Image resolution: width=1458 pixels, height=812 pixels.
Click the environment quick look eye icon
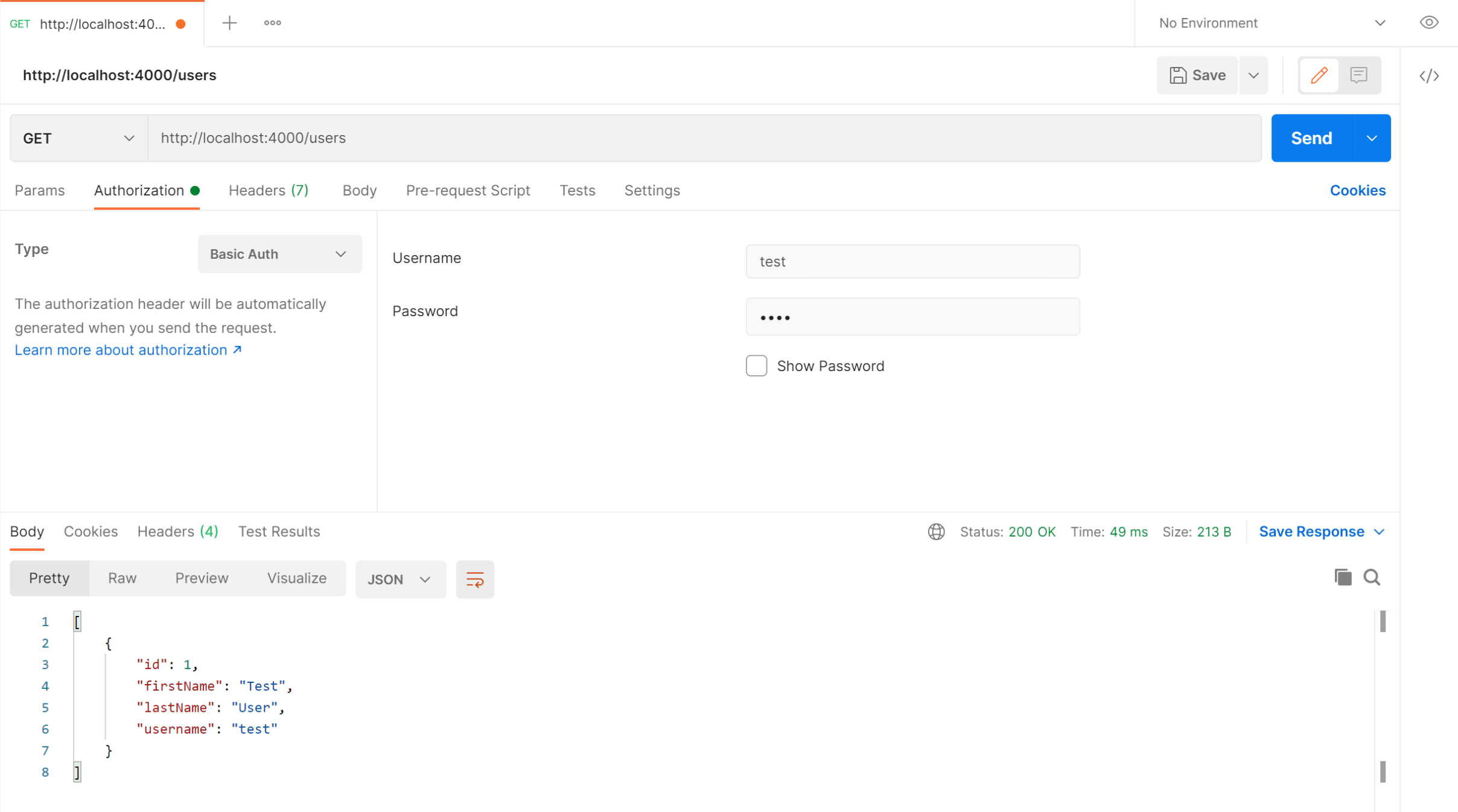[1428, 22]
